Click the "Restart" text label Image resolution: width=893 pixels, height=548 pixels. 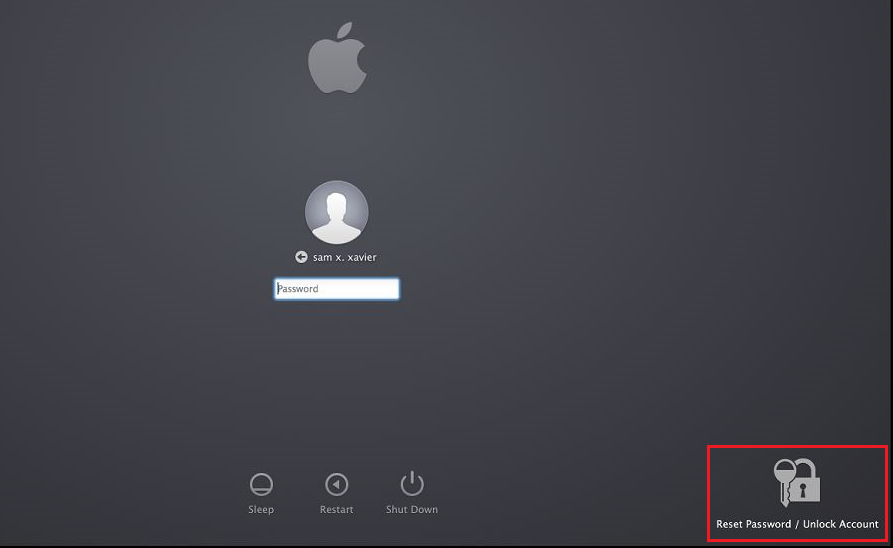337,510
